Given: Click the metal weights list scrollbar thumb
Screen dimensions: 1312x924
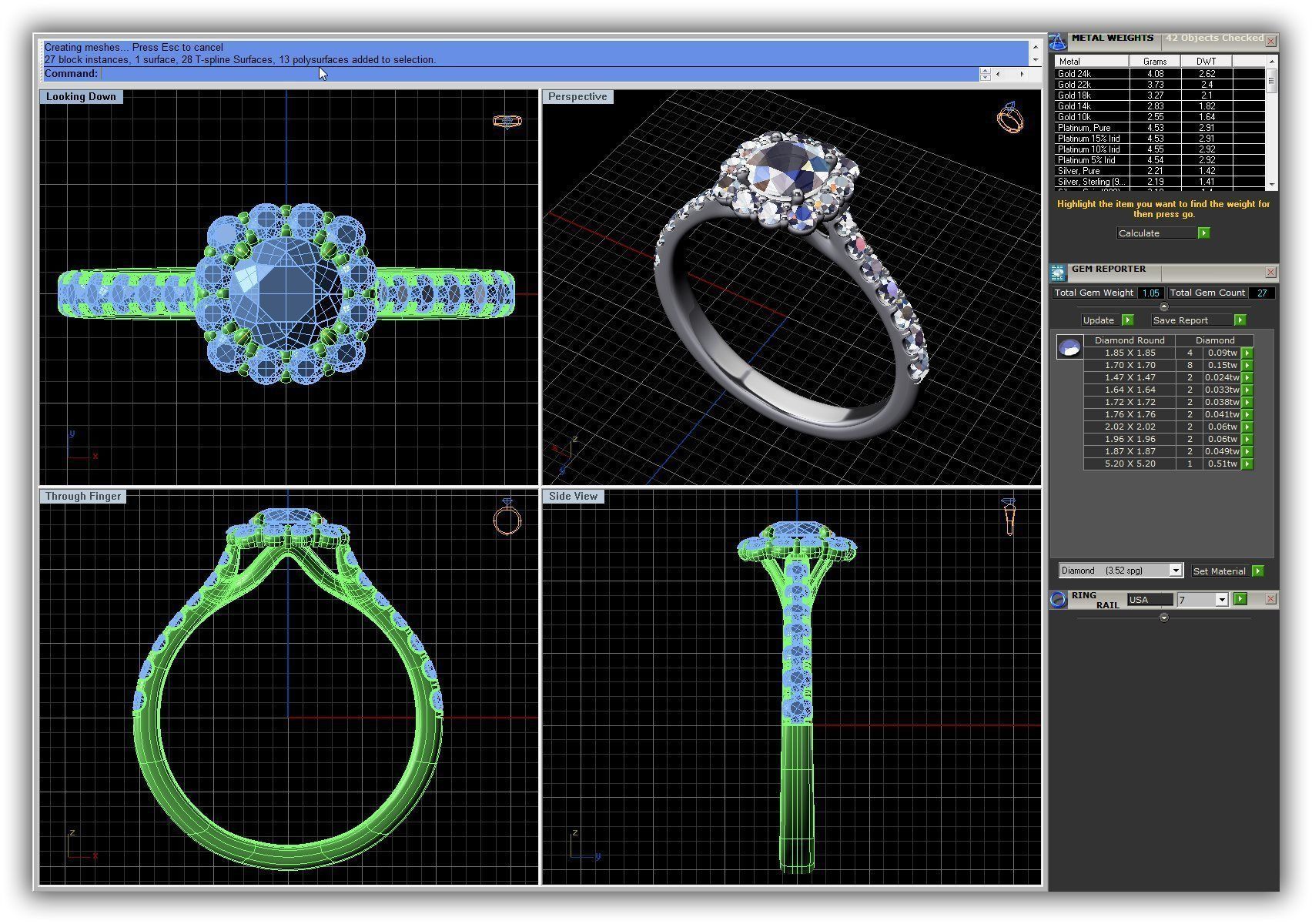Looking at the screenshot, I should (1271, 81).
